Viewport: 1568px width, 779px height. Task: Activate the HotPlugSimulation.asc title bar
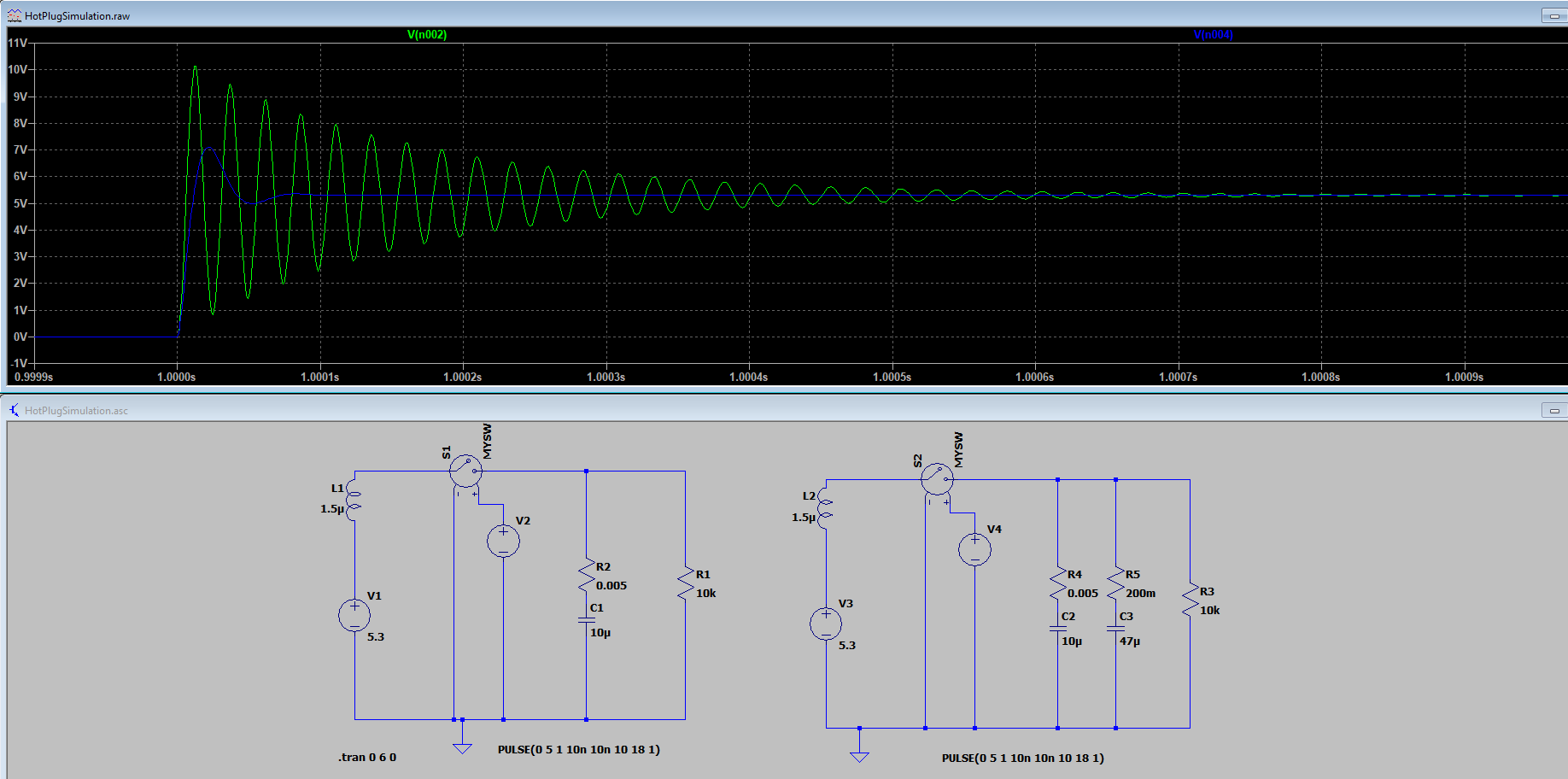(x=784, y=410)
